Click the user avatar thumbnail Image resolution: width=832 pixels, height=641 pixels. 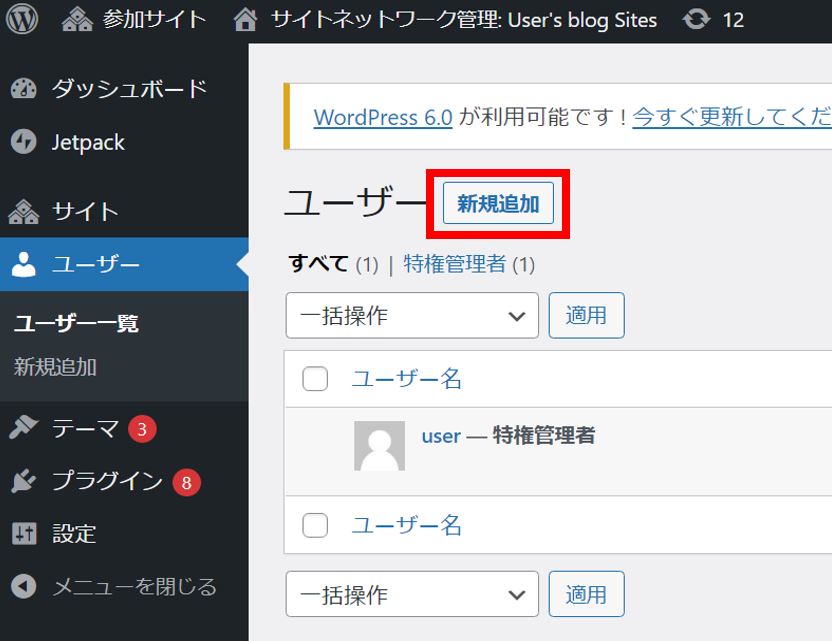(x=379, y=446)
